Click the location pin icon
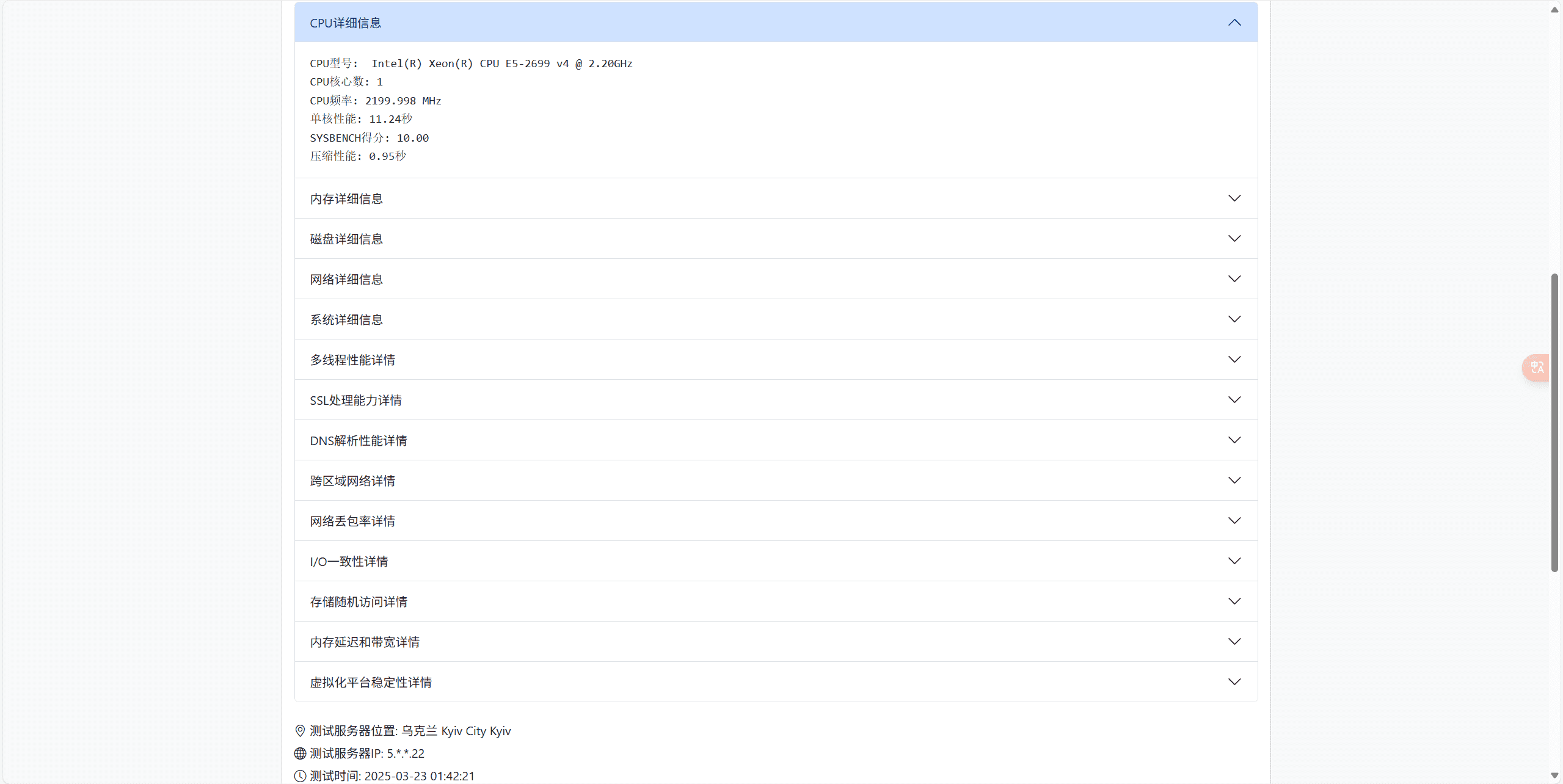Viewport: 1563px width, 784px height. pyautogui.click(x=300, y=731)
